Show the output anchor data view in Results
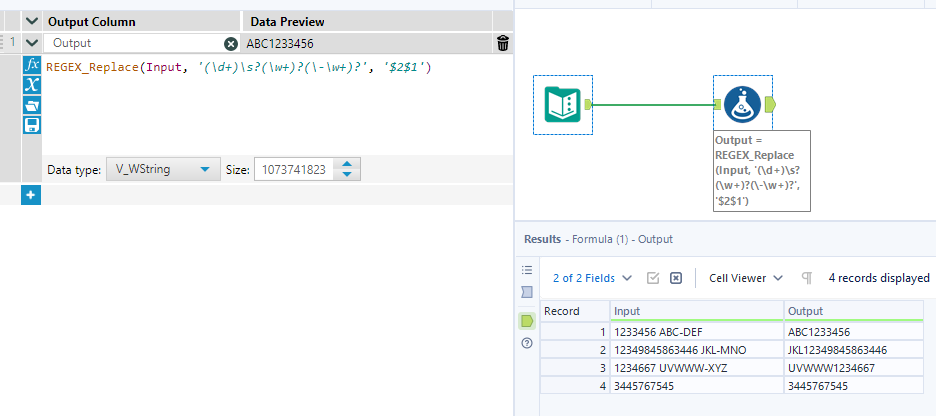This screenshot has height=416, width=936. [526, 321]
